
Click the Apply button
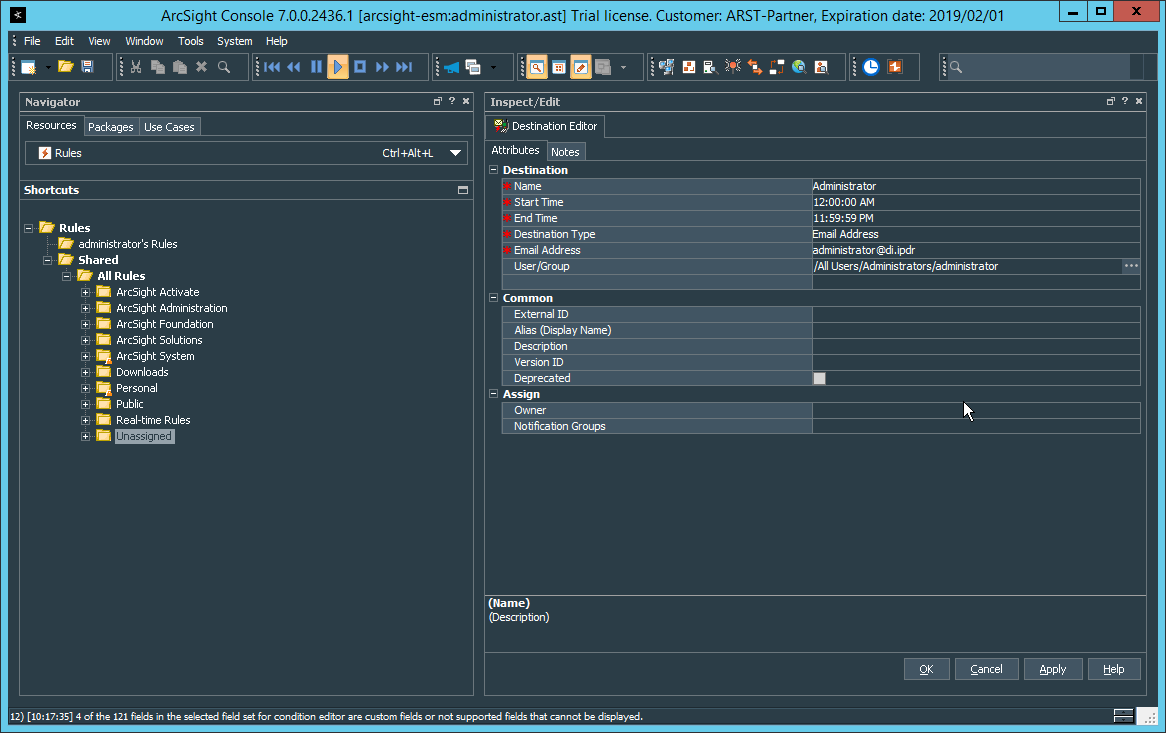pyautogui.click(x=1052, y=669)
